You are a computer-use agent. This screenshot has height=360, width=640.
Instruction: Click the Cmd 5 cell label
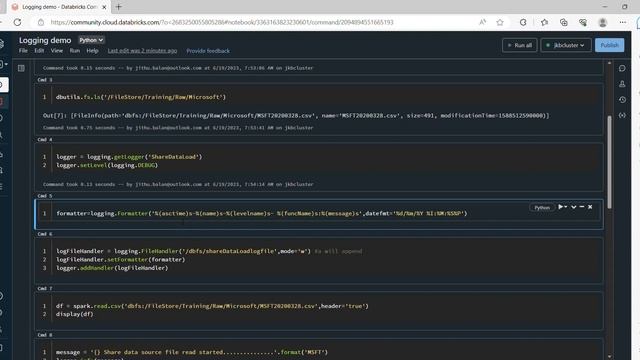coord(45,196)
